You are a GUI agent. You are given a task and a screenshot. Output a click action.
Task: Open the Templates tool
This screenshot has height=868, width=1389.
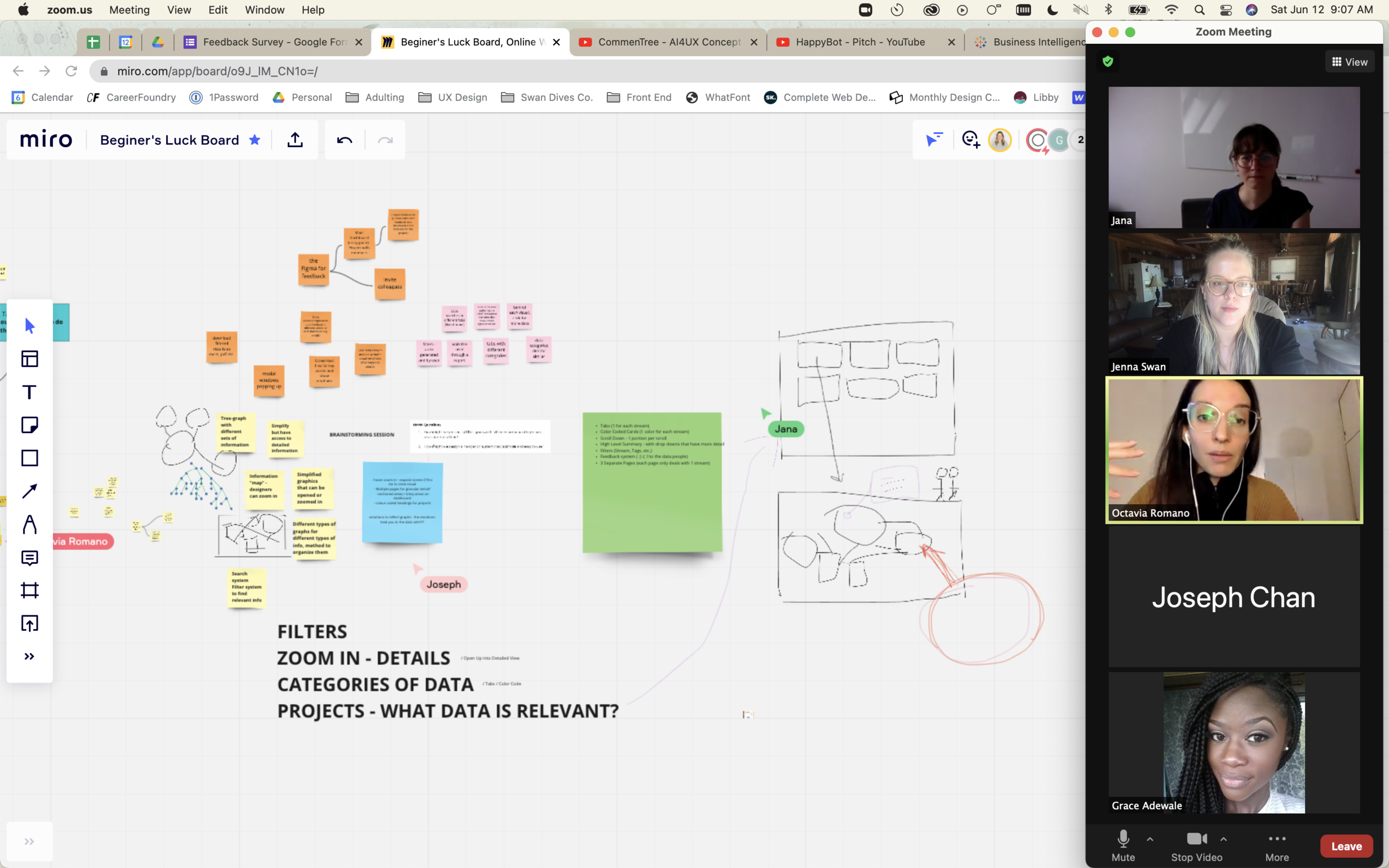coord(29,359)
